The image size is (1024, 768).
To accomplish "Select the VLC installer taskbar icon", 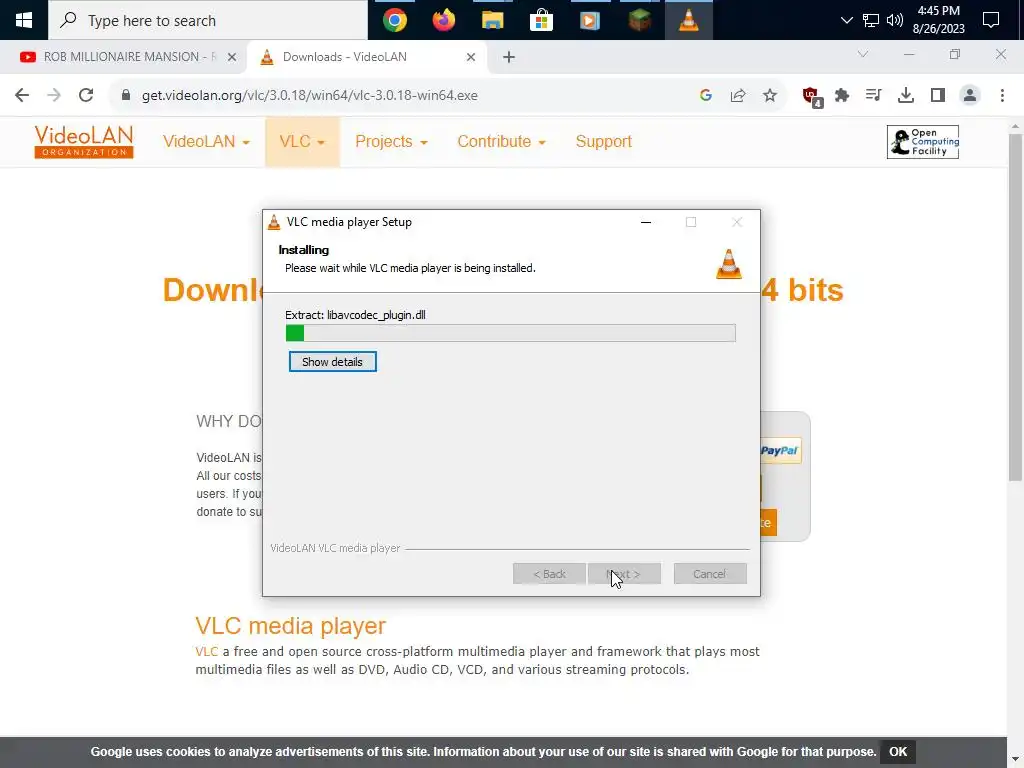I will click(688, 20).
